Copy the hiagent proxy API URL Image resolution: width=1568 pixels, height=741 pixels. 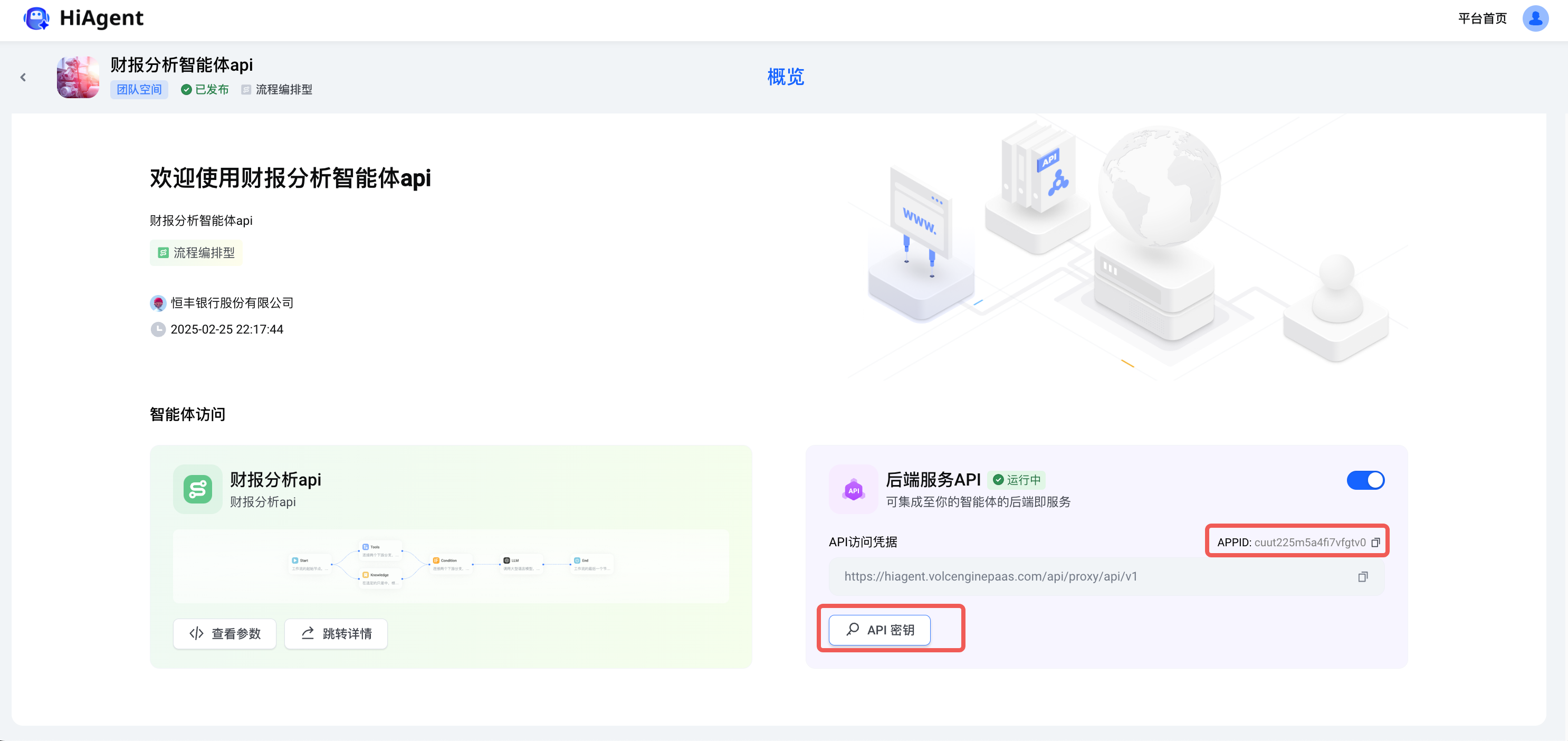(1363, 577)
